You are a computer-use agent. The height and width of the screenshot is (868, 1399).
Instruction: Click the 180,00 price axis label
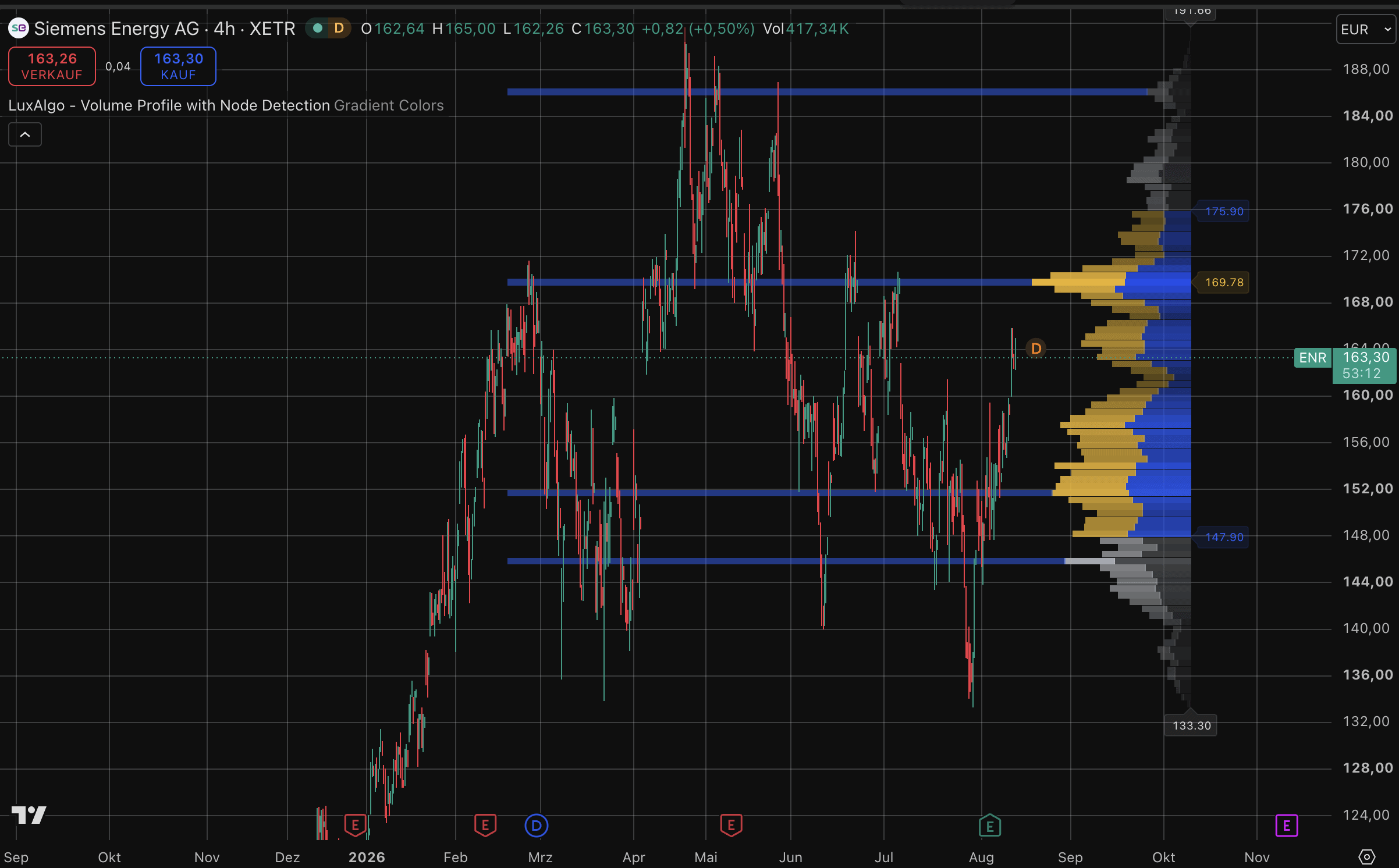click(x=1366, y=162)
